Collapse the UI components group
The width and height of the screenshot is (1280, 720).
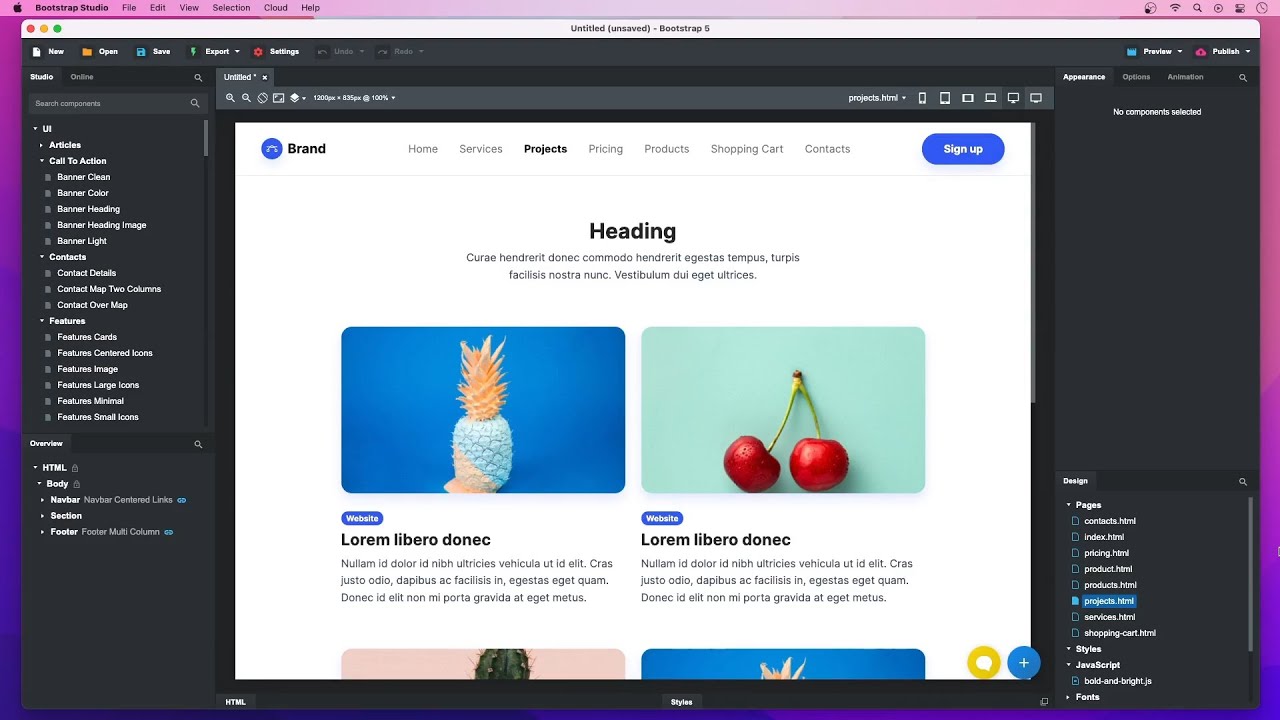click(x=35, y=129)
